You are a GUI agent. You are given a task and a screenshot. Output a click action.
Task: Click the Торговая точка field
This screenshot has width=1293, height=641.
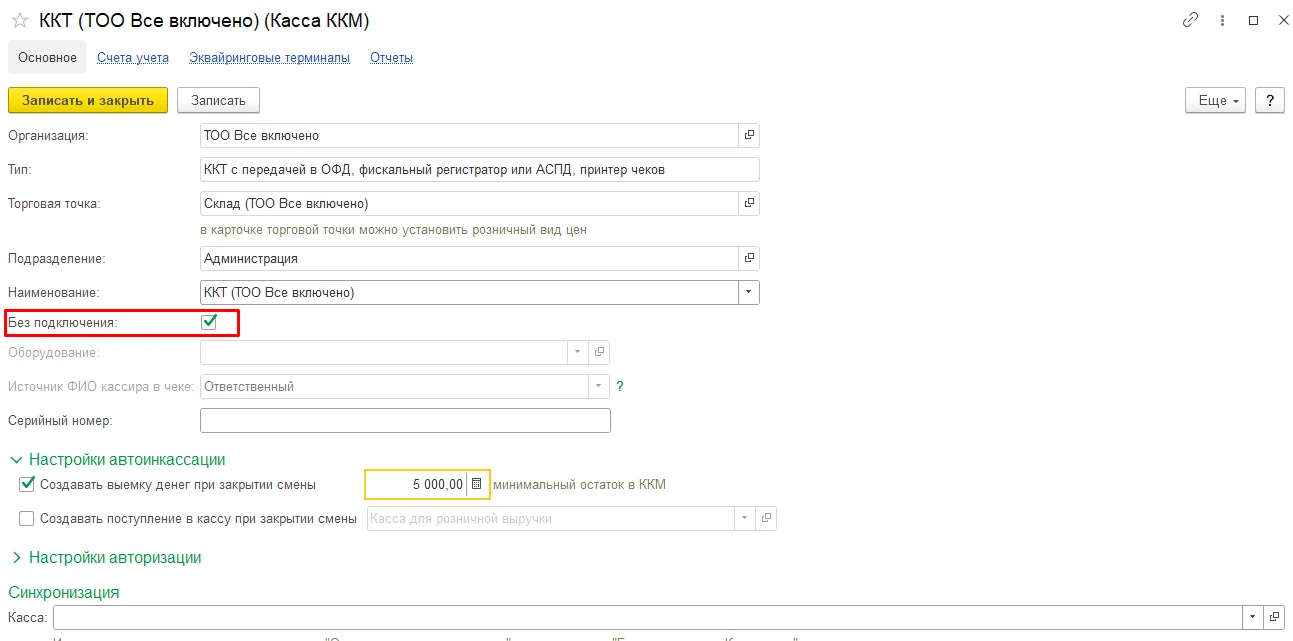click(x=470, y=204)
